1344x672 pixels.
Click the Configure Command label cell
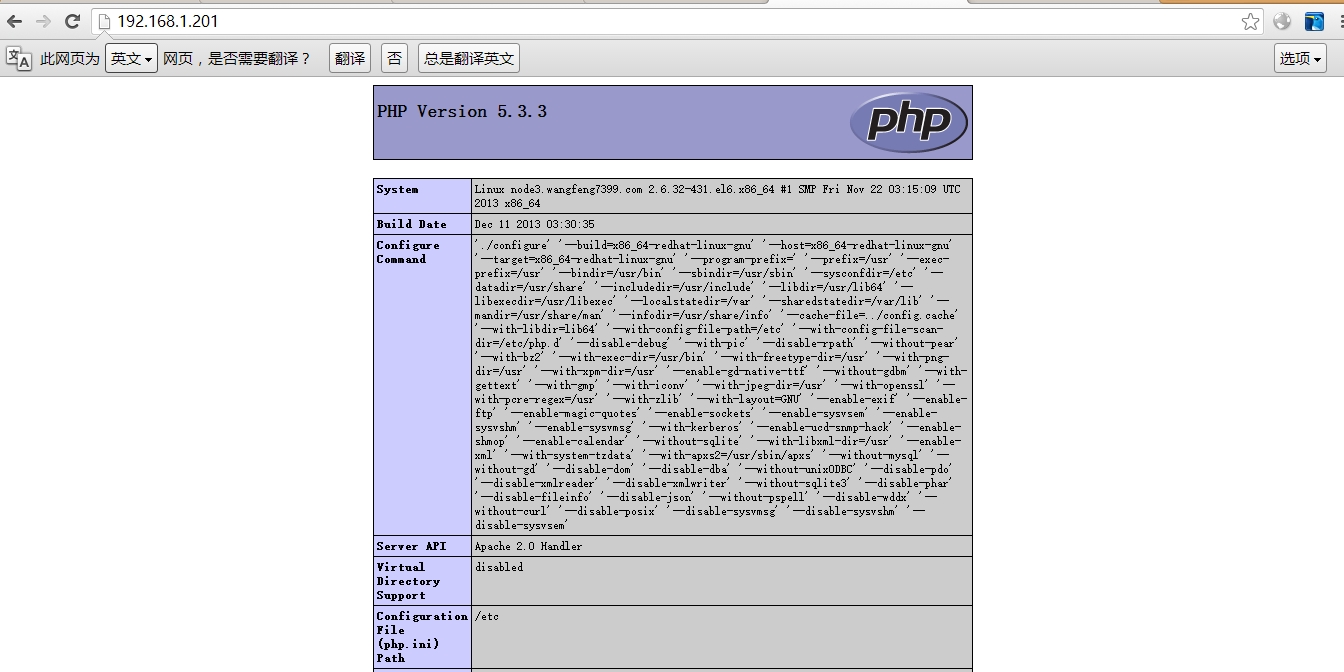[407, 252]
